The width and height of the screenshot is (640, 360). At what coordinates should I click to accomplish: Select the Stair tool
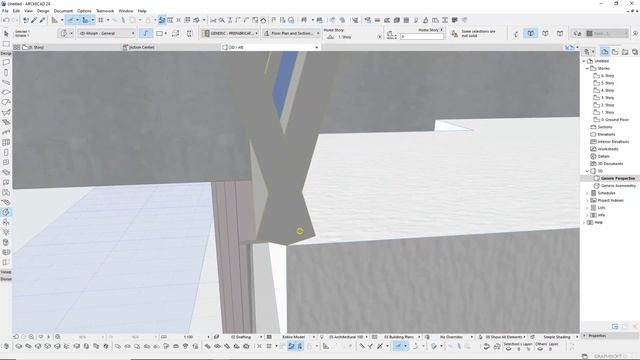[x=6, y=122]
